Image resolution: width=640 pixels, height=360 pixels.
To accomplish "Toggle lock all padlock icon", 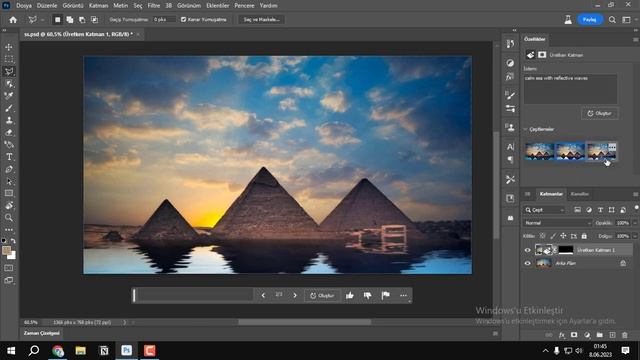I will pyautogui.click(x=584, y=236).
